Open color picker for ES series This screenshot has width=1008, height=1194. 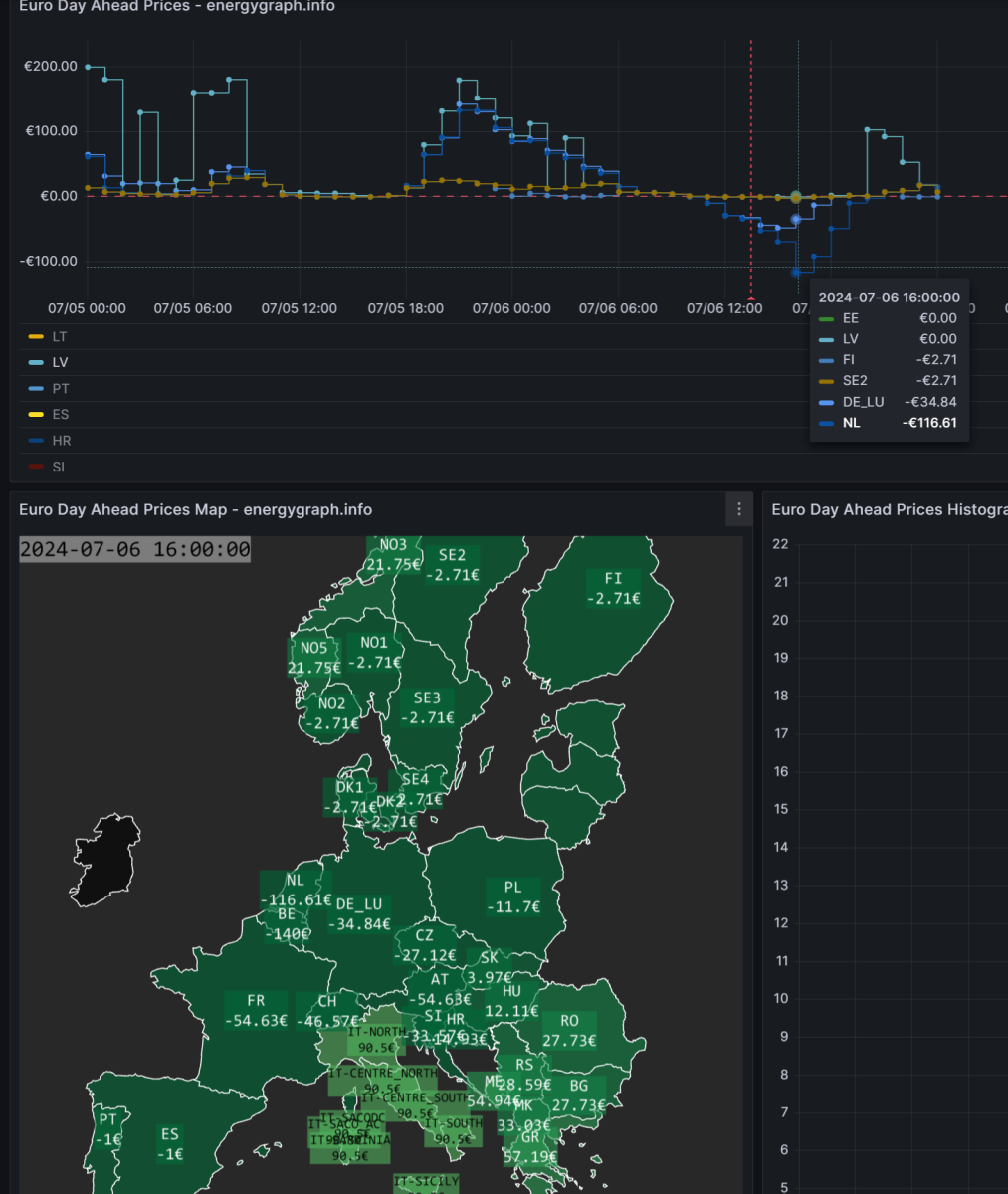(36, 415)
